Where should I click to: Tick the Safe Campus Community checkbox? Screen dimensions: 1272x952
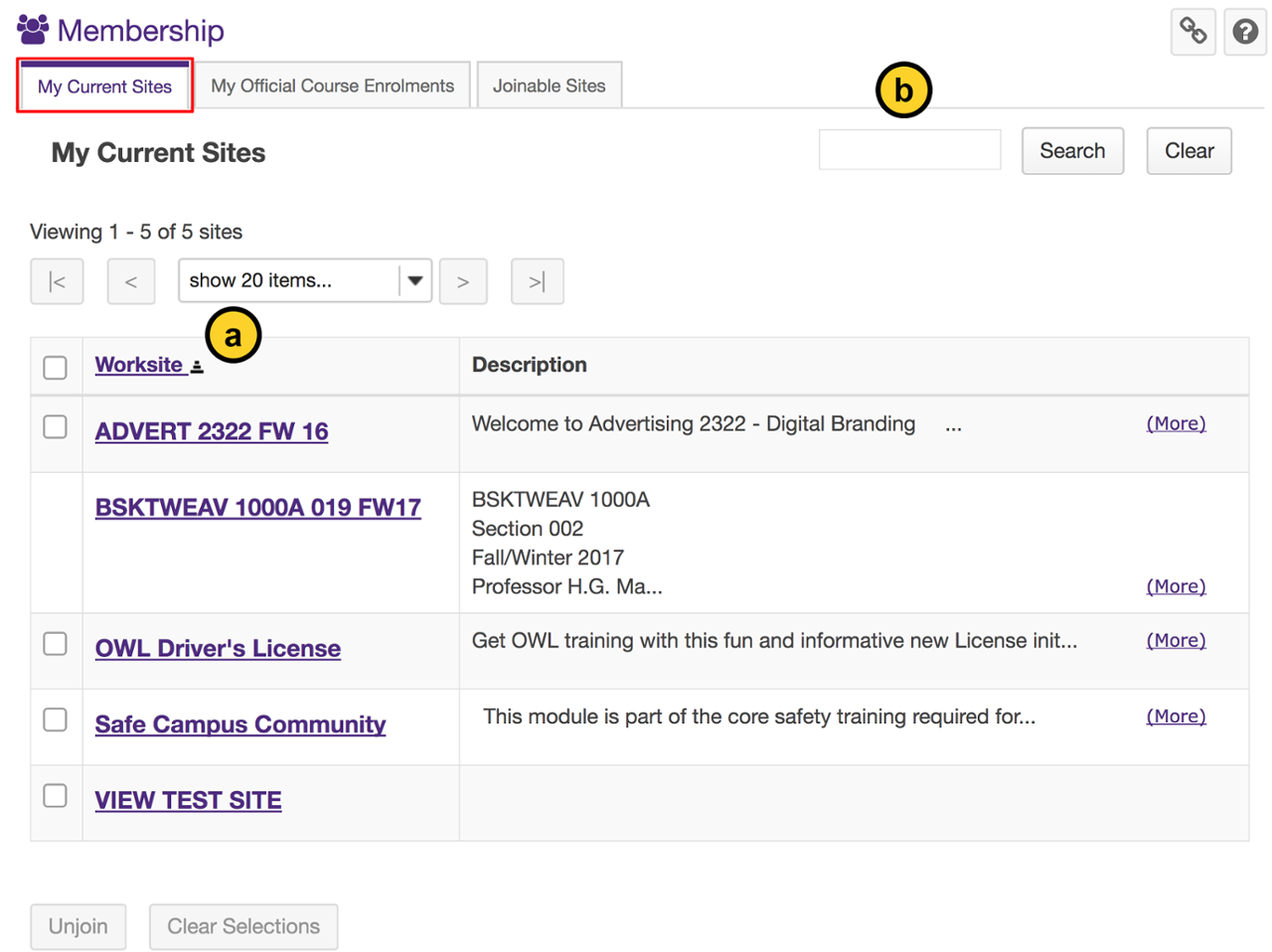(56, 719)
